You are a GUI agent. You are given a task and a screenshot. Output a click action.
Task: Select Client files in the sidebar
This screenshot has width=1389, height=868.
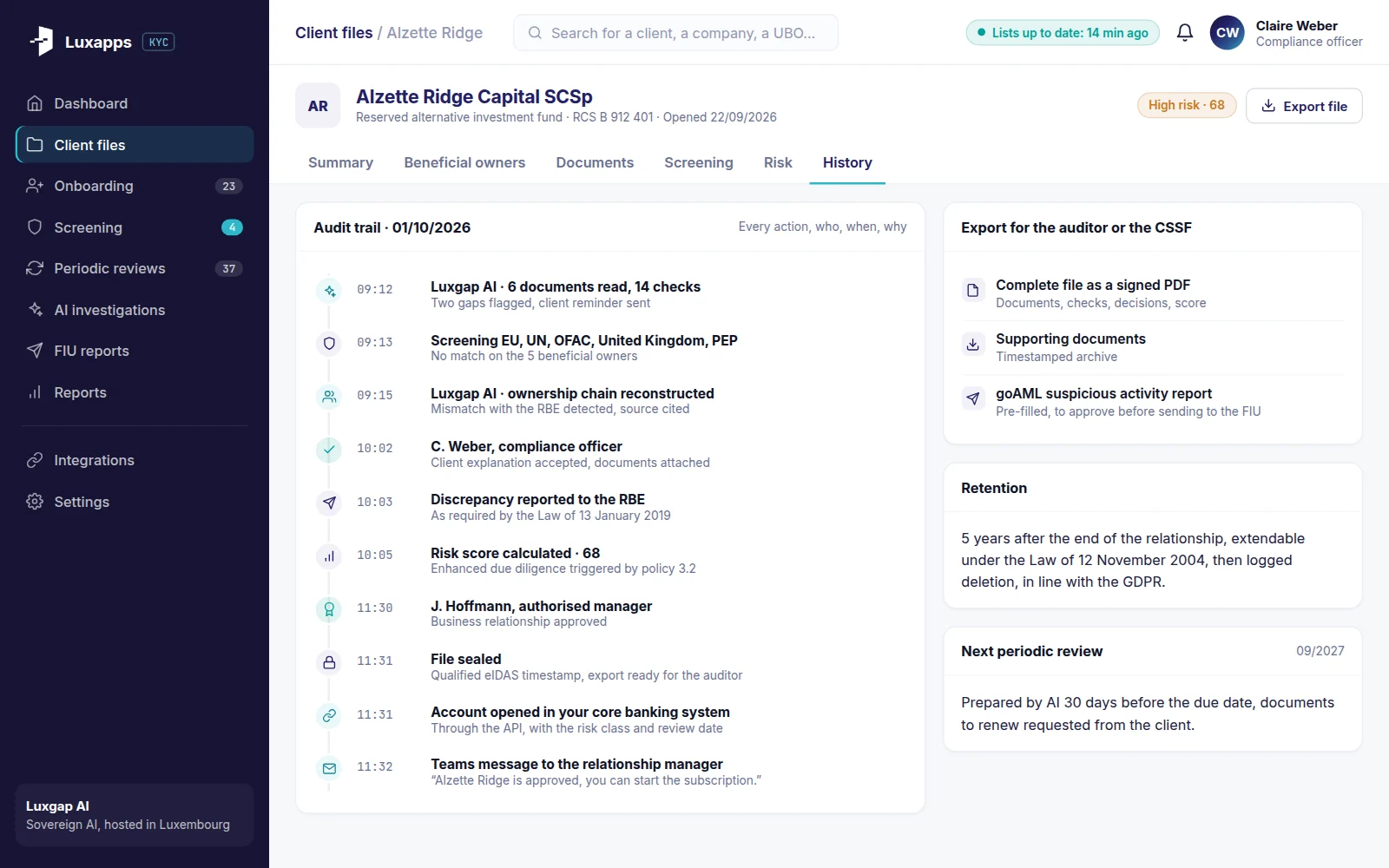pos(135,145)
